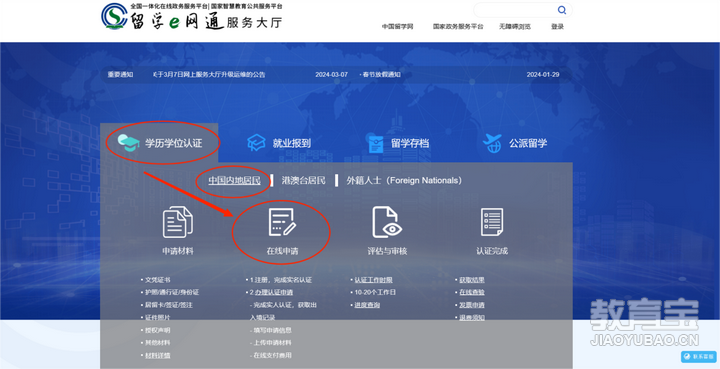
Task: Click the 护照/通行证/身份证 list item
Action: 172,292
